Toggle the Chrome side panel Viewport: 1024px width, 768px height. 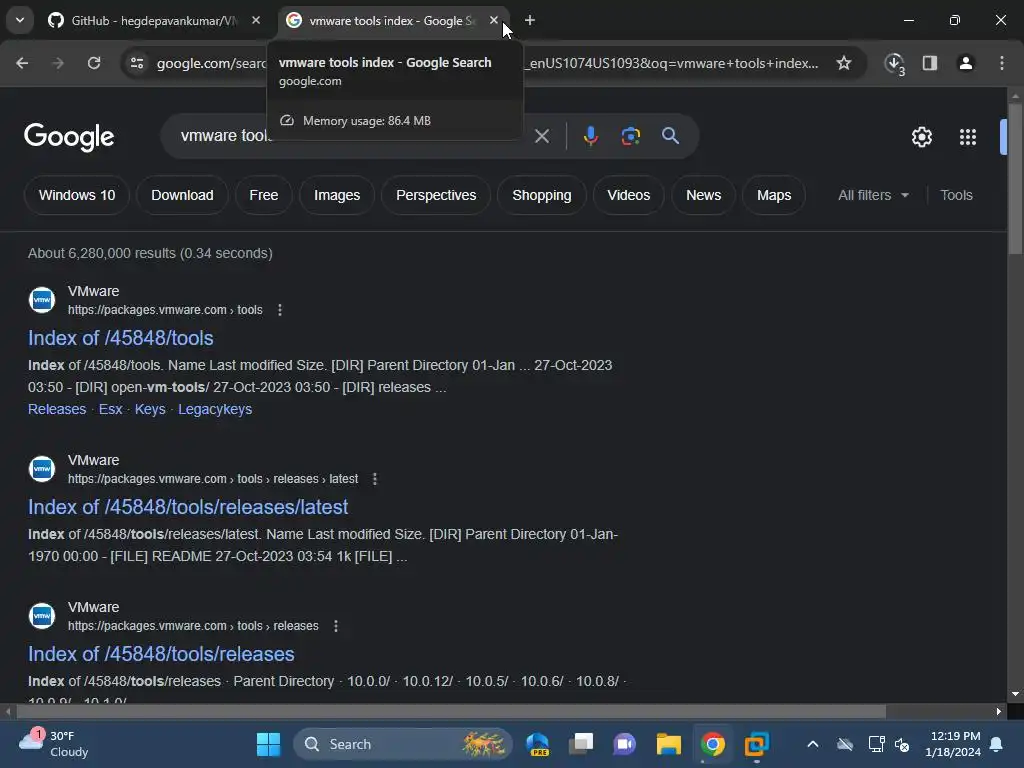tap(930, 63)
